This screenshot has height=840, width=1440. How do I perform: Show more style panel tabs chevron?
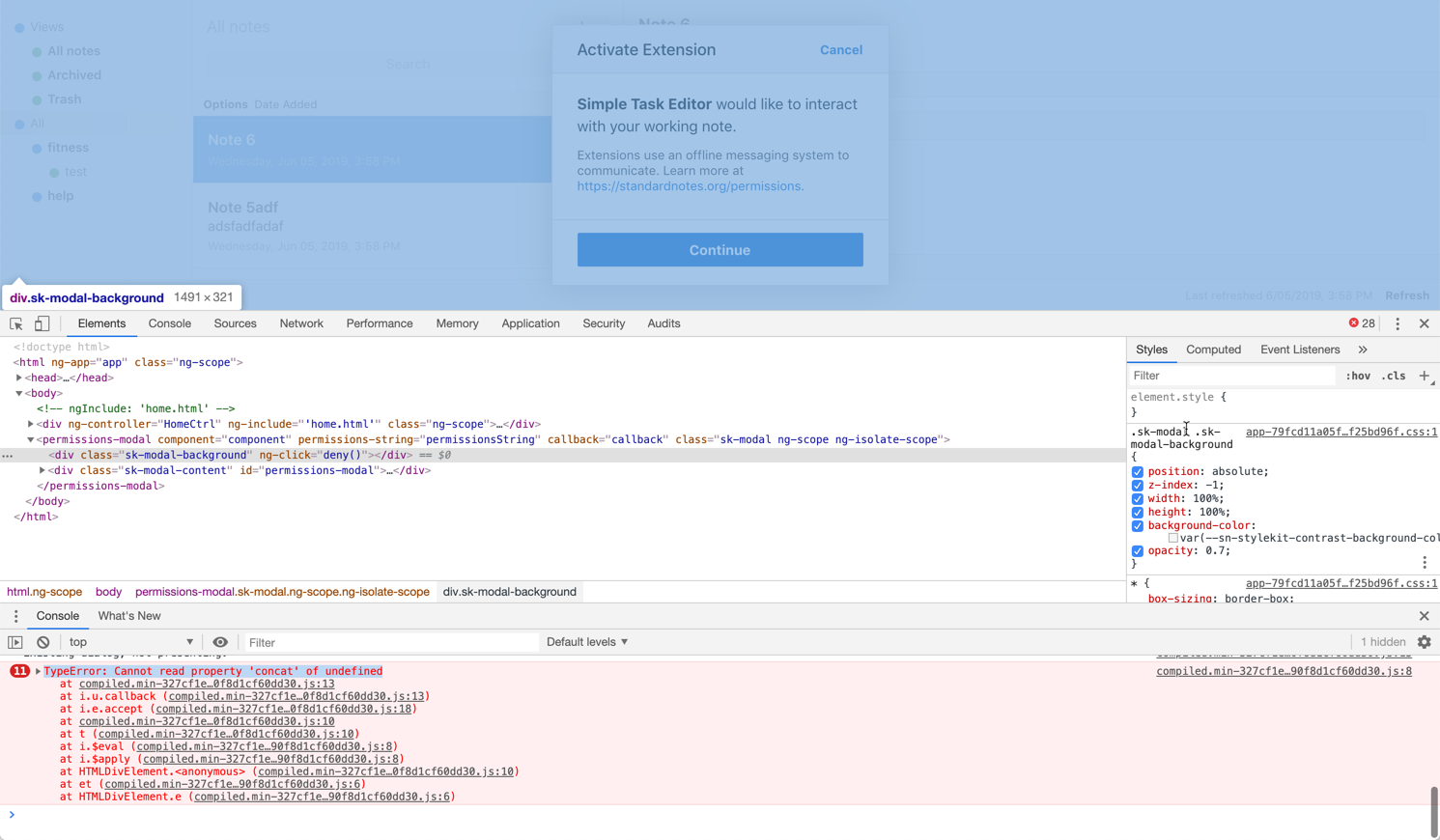(1363, 350)
